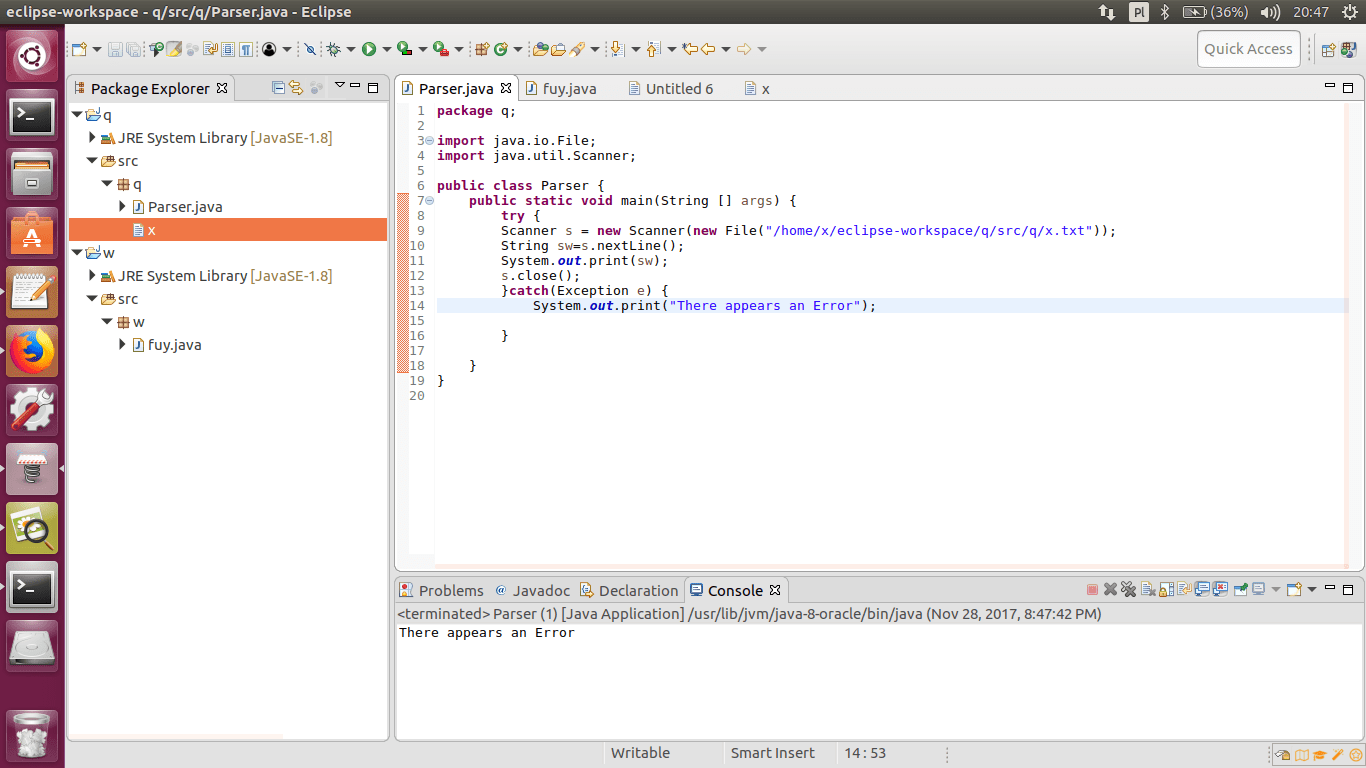Screen dimensions: 1366x768
Task: Fold the imports at line 3
Action: point(429,140)
